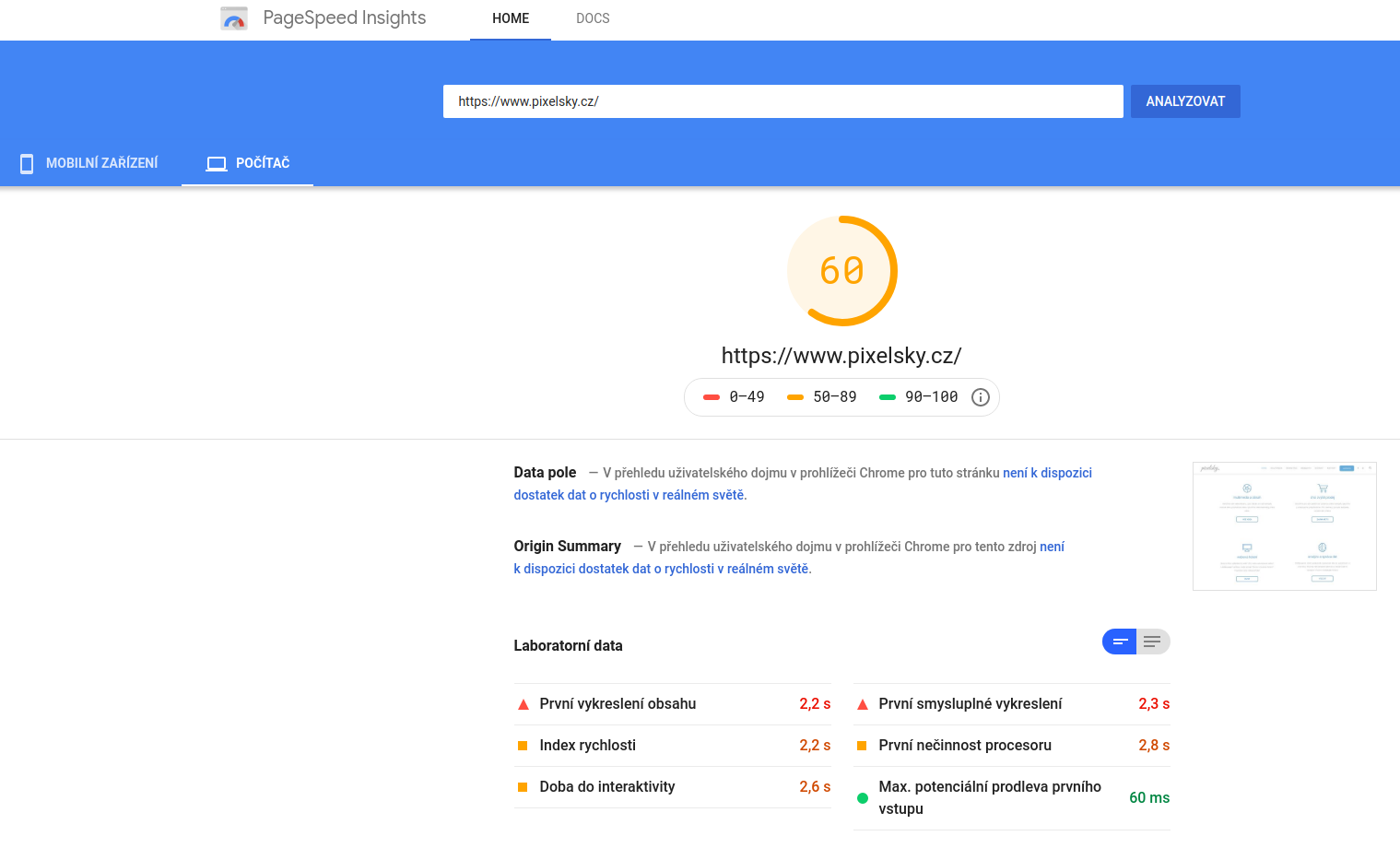
Task: Open the score range info icon
Action: tap(981, 397)
